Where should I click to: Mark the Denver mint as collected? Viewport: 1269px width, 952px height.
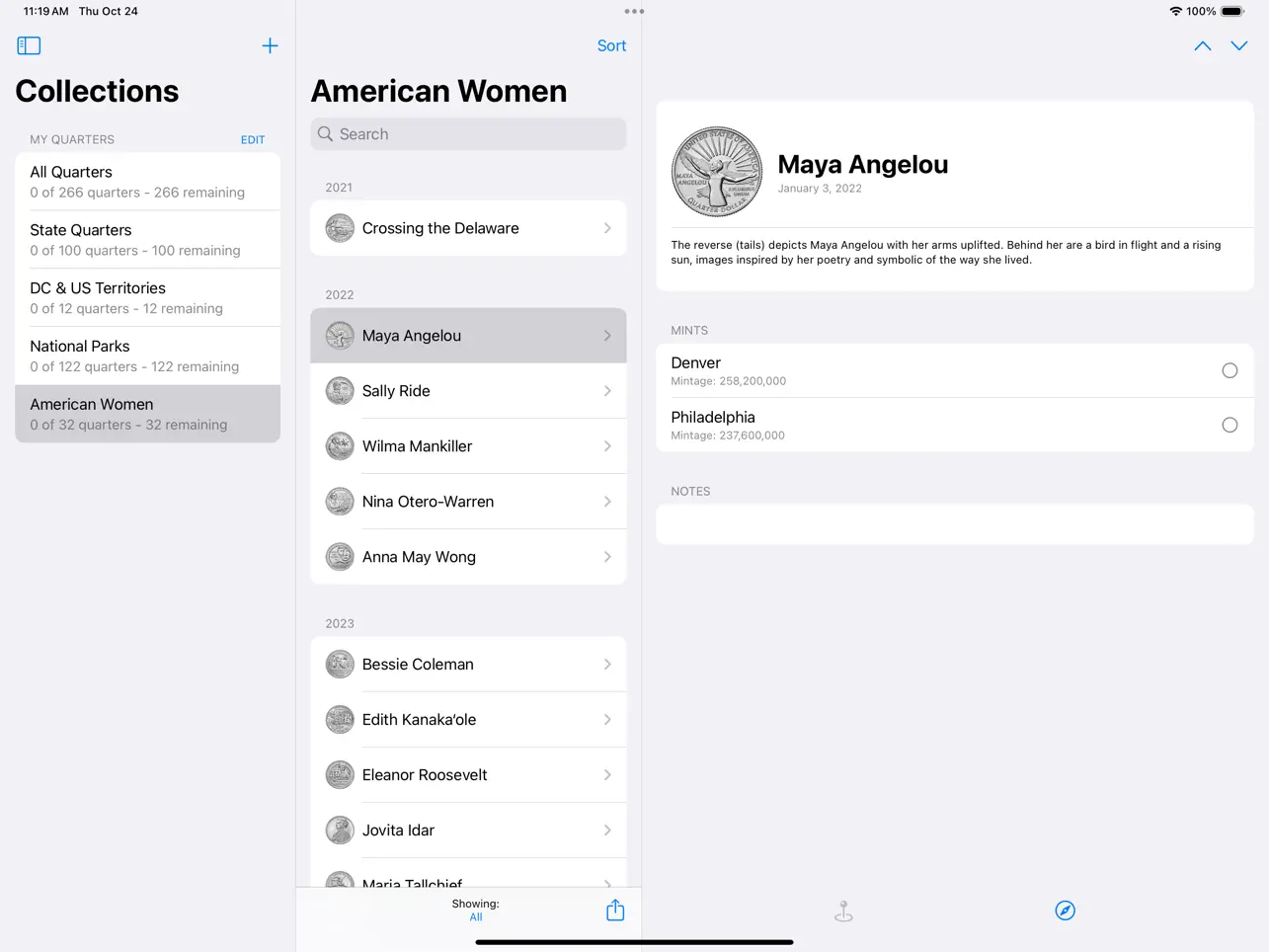(1229, 370)
